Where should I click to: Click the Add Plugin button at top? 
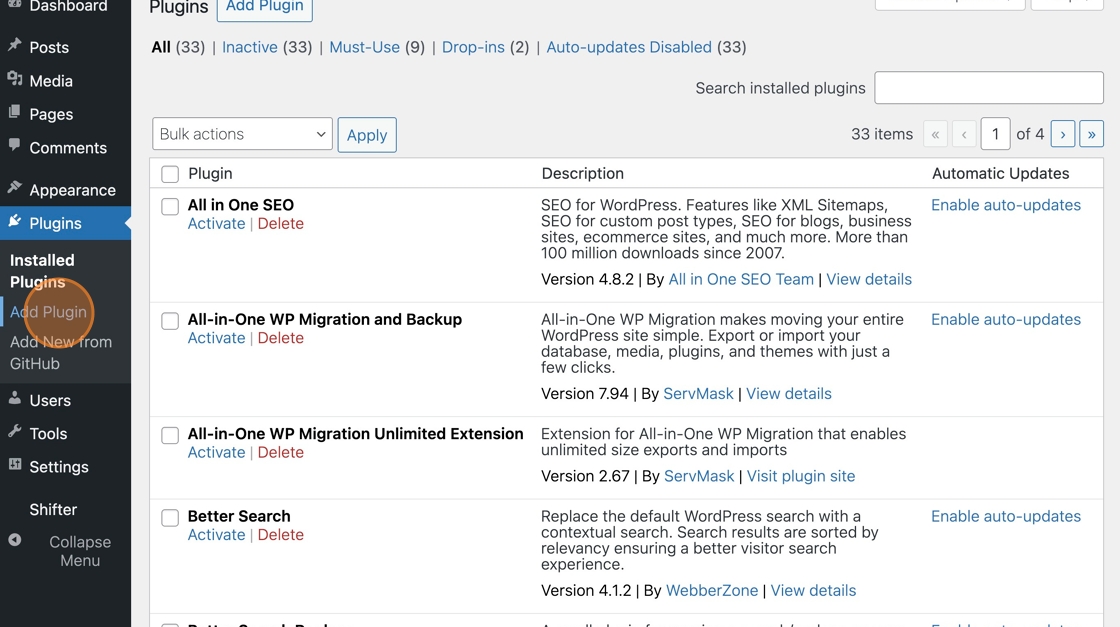pyautogui.click(x=264, y=7)
